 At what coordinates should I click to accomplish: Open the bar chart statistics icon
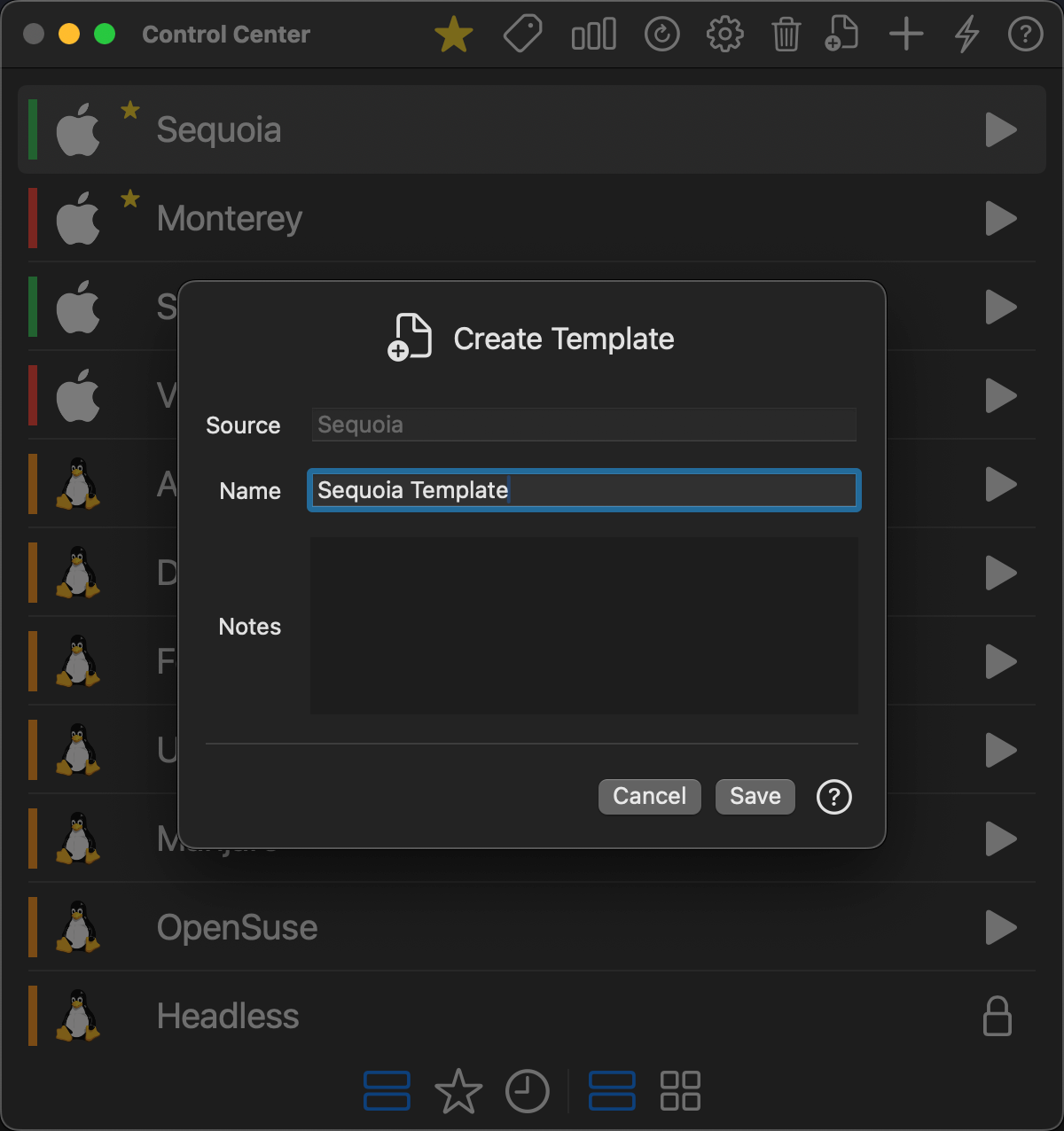[593, 35]
